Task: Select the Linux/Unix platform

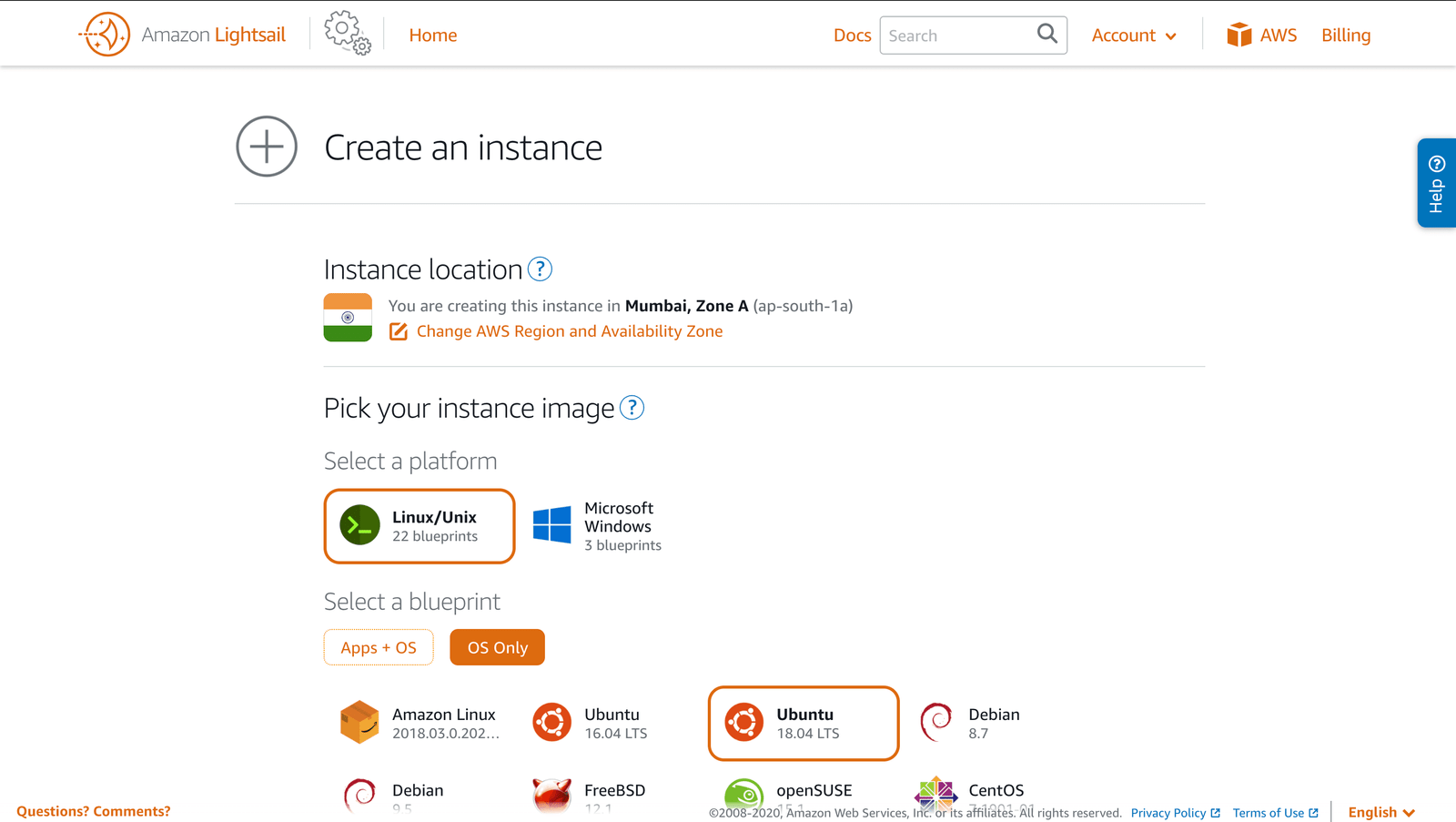Action: click(x=420, y=526)
